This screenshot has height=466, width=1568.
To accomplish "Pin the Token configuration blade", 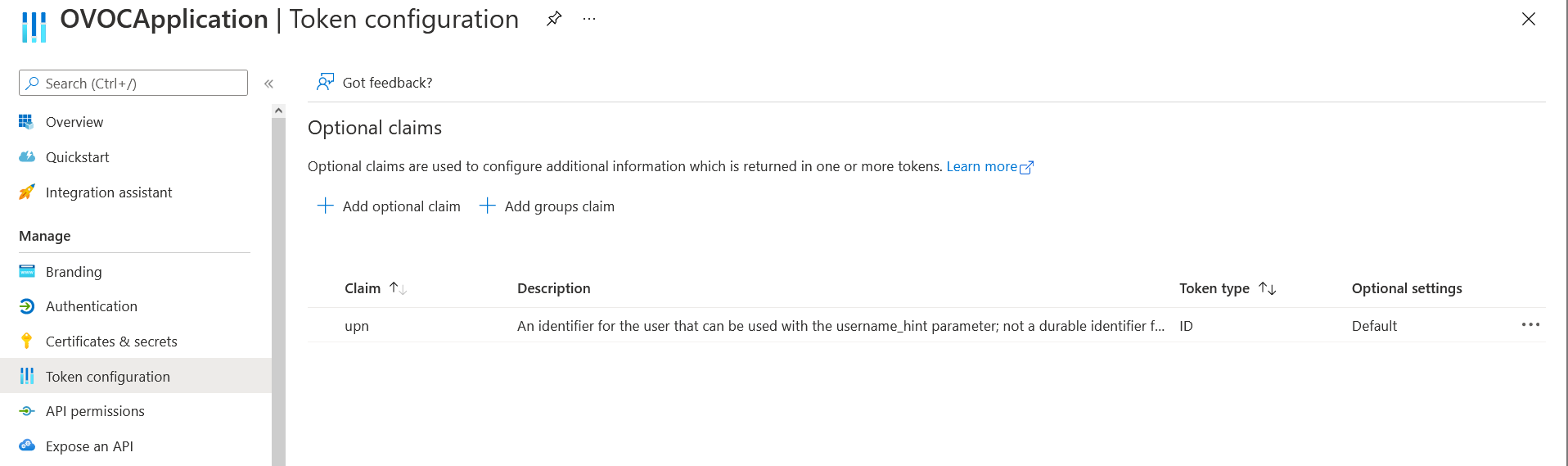I will 554,19.
